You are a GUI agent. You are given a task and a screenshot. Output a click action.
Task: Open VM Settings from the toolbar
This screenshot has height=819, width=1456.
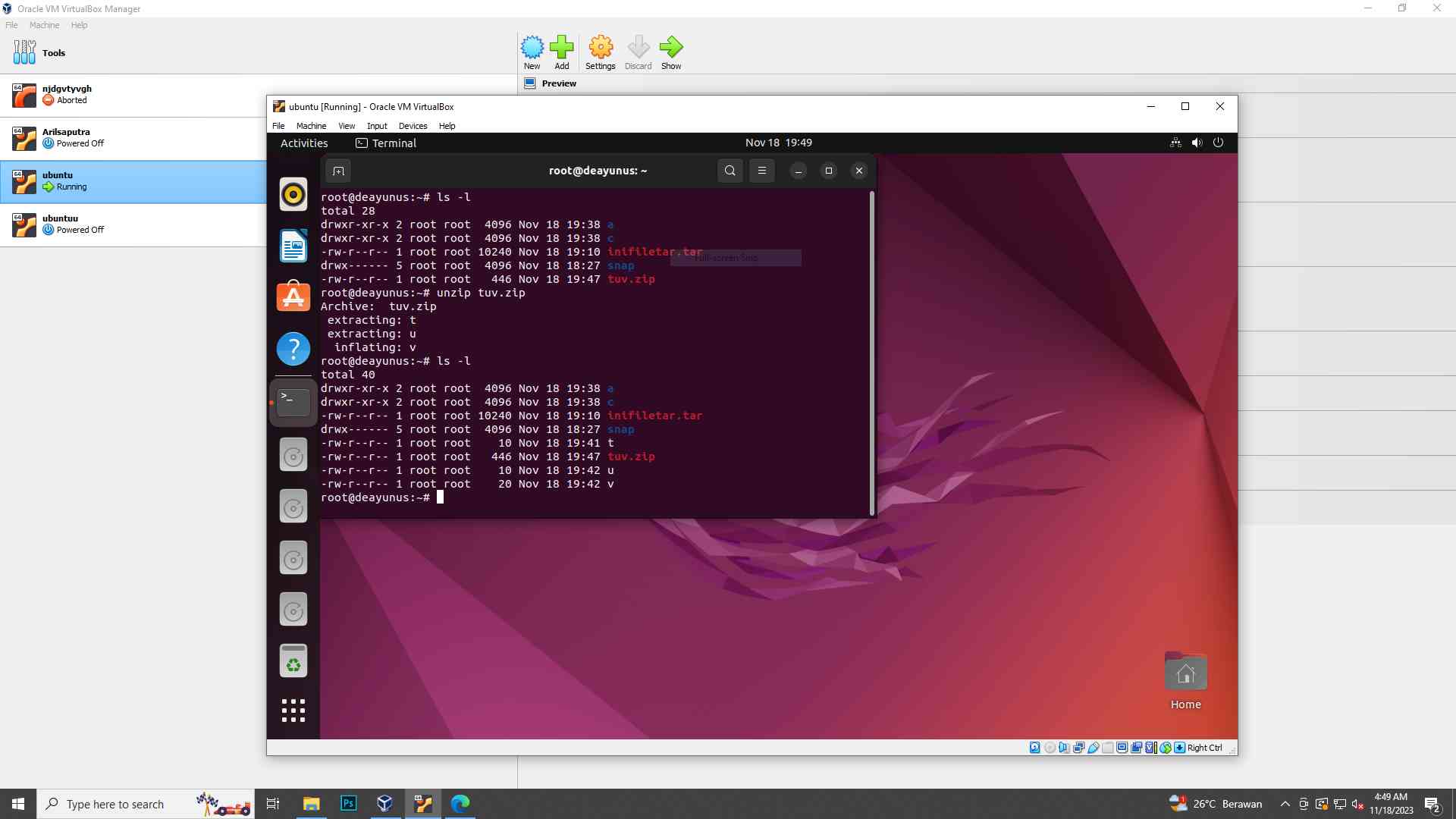click(x=600, y=52)
